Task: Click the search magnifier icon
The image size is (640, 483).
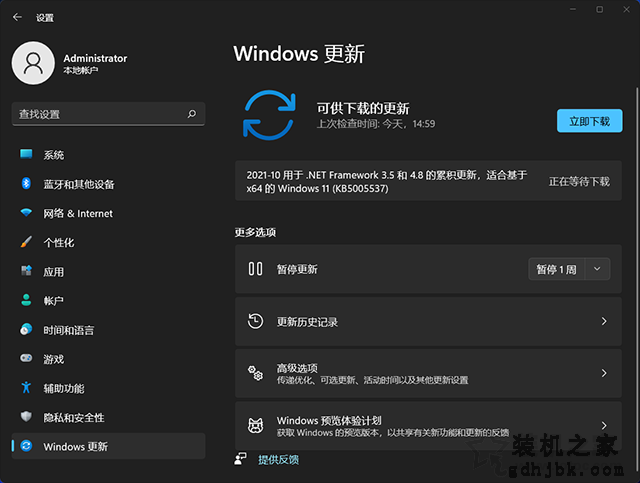Action: coord(191,114)
